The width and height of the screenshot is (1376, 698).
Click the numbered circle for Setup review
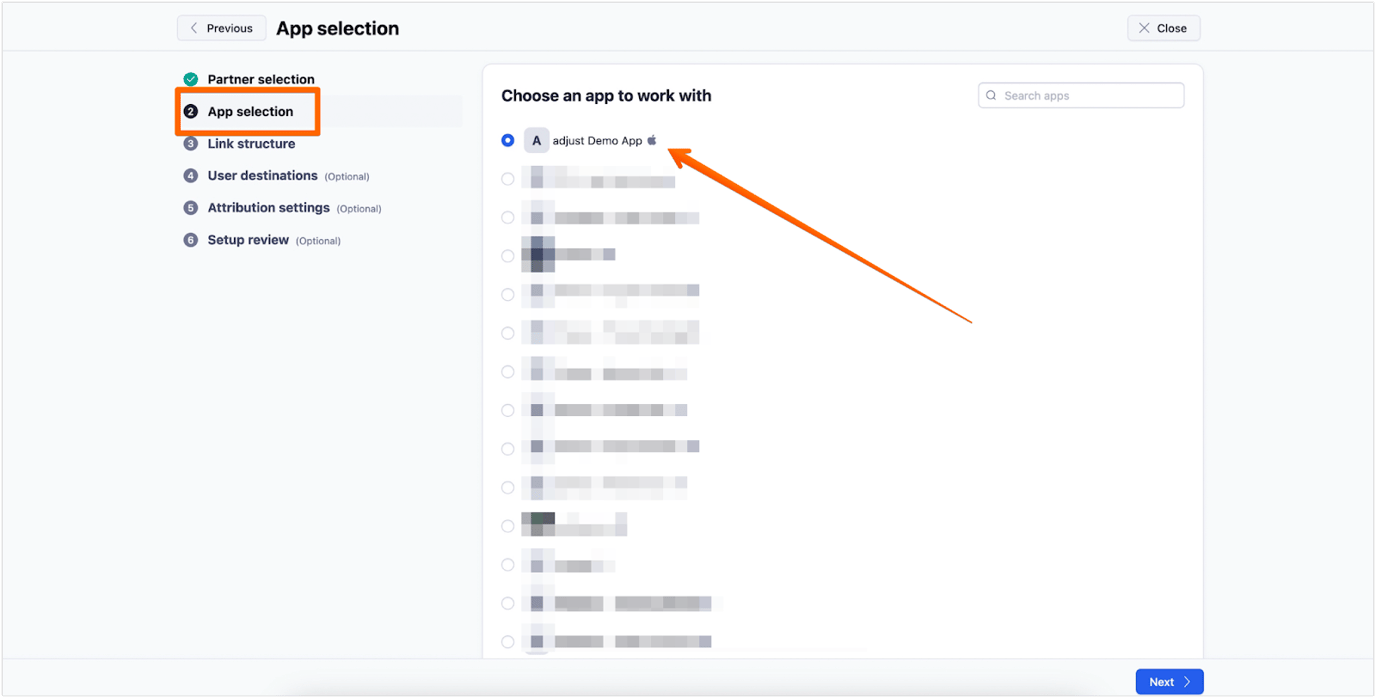pos(190,240)
